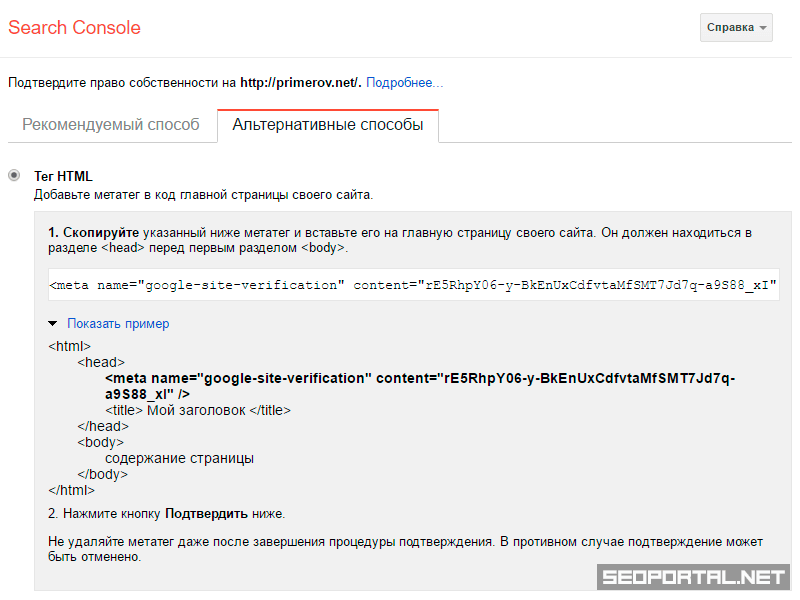Click the SEOPORTAL.NET watermark logo
This screenshot has width=800, height=600.
(x=691, y=577)
